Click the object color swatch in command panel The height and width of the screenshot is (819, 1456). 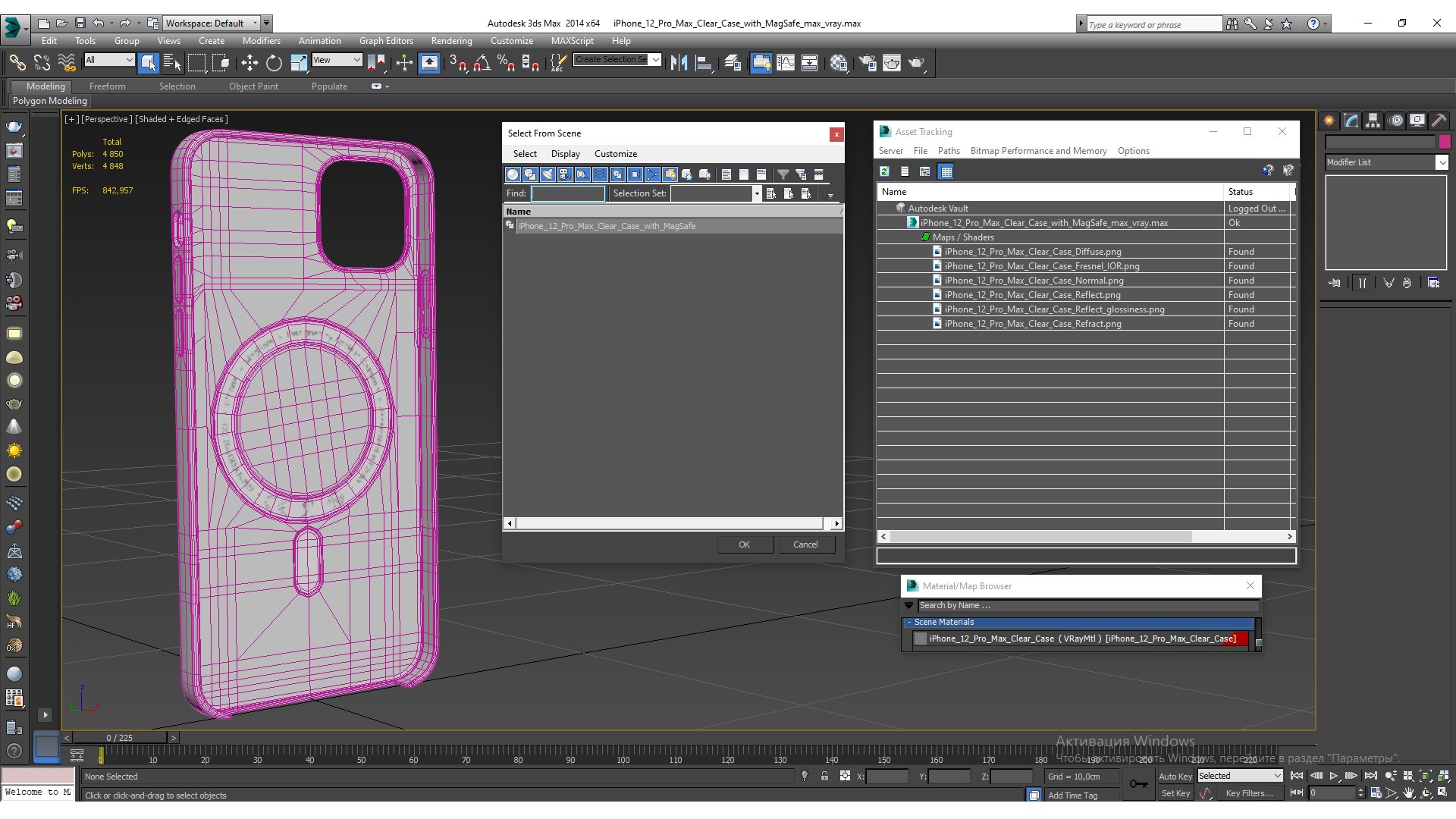tap(1445, 142)
